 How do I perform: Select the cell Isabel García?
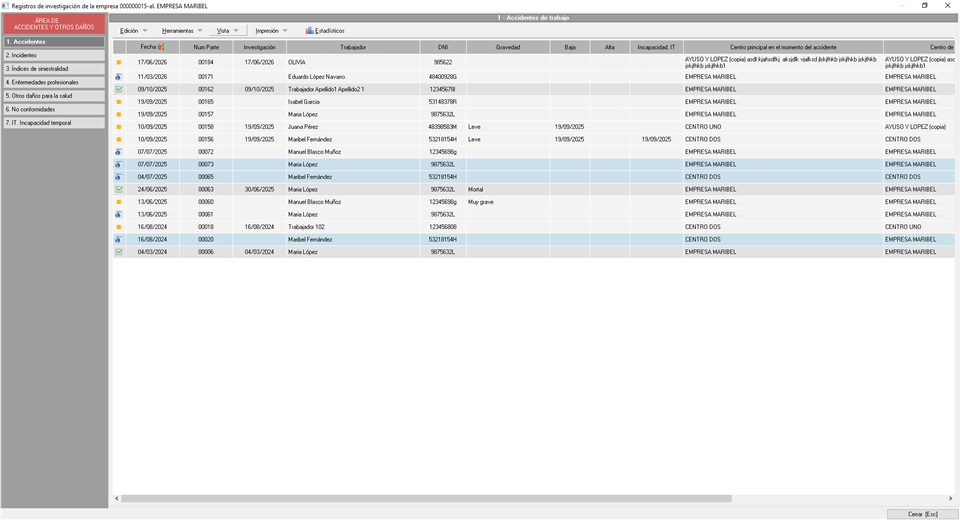353,102
